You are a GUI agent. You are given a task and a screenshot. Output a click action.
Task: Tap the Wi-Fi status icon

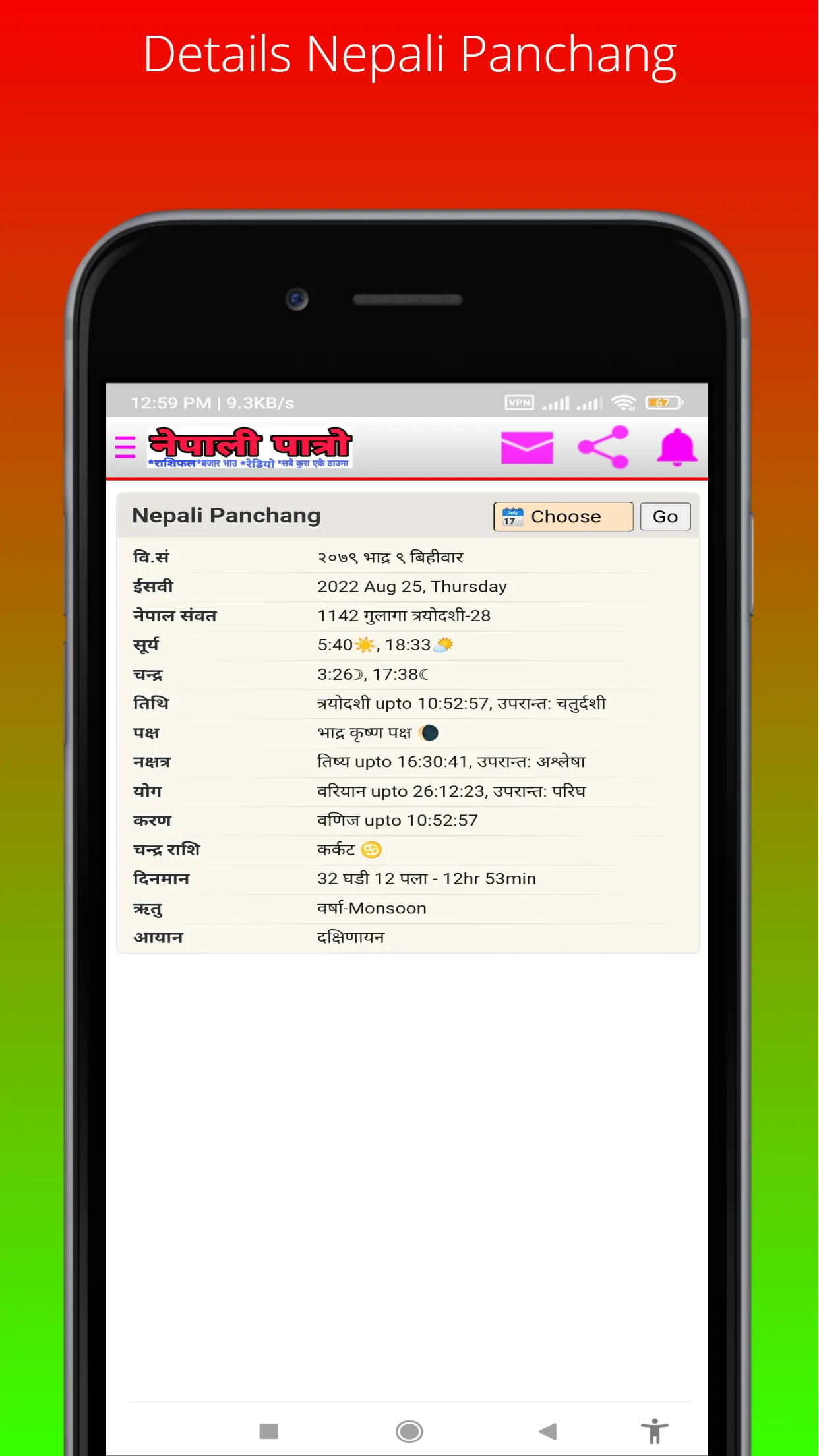pyautogui.click(x=623, y=402)
